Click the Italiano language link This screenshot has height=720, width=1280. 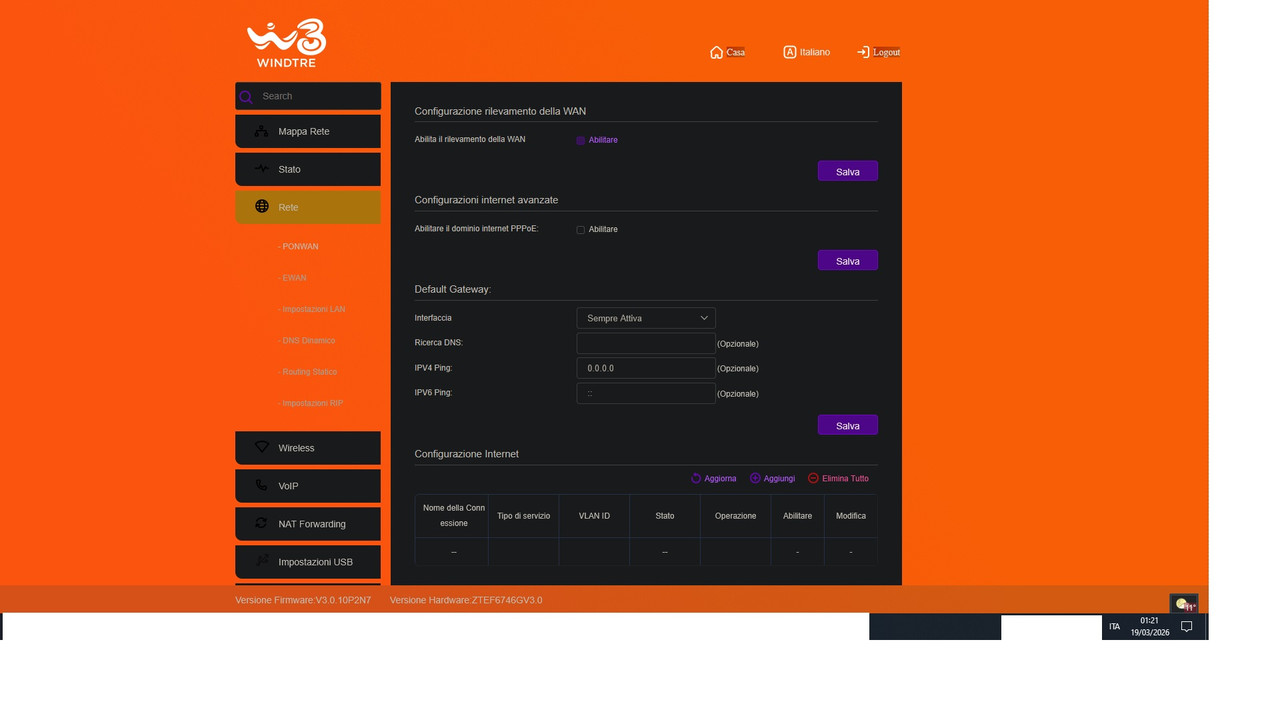click(815, 52)
